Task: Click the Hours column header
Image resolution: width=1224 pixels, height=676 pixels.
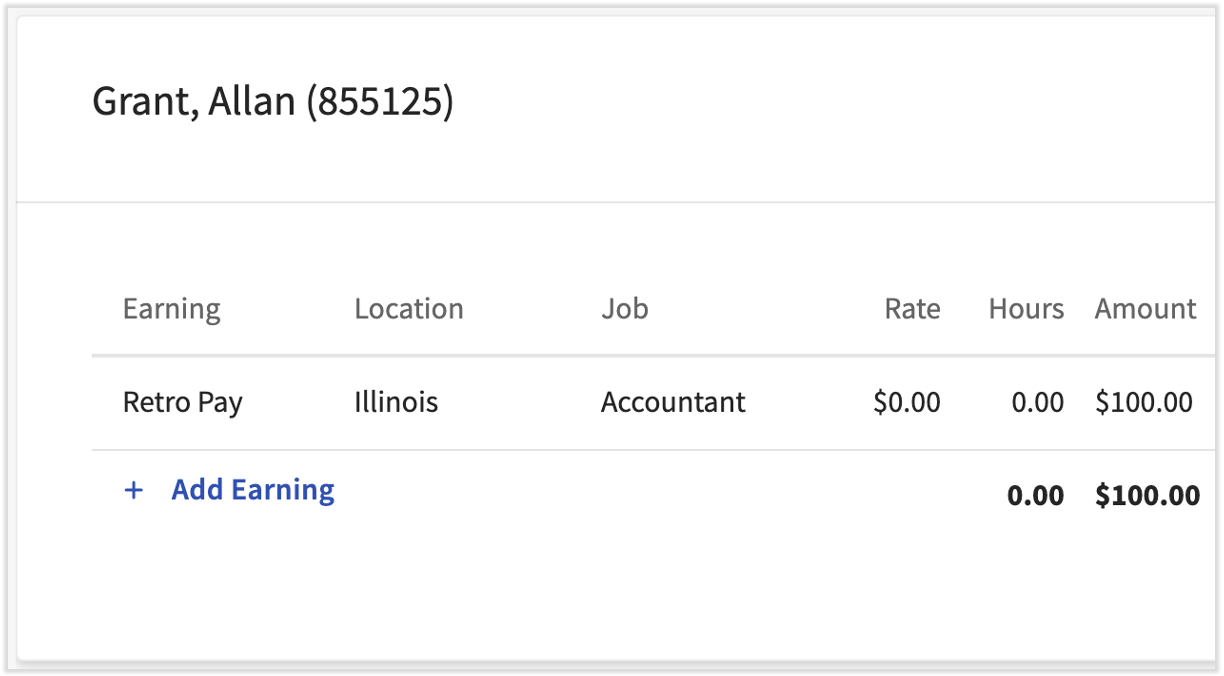Action: (1026, 309)
